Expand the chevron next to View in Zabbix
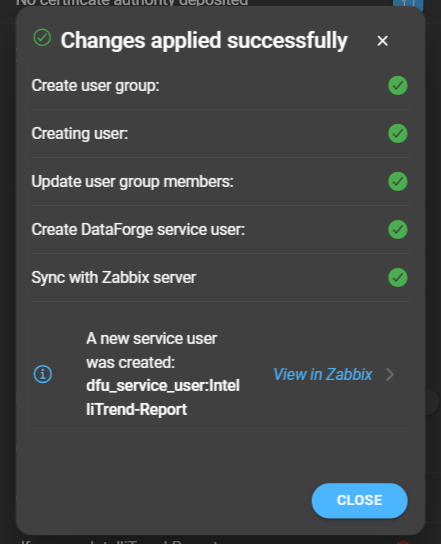Viewport: 441px width, 544px height. (390, 374)
